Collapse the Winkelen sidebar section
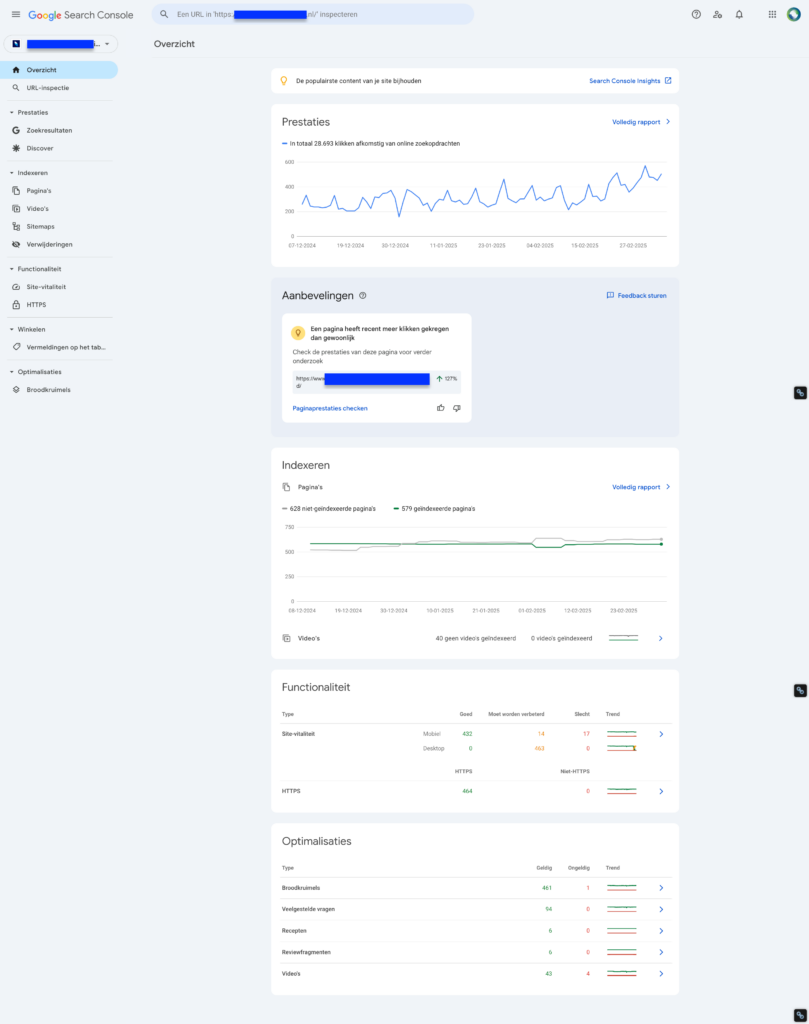Viewport: 809px width, 1024px height. [x=12, y=330]
